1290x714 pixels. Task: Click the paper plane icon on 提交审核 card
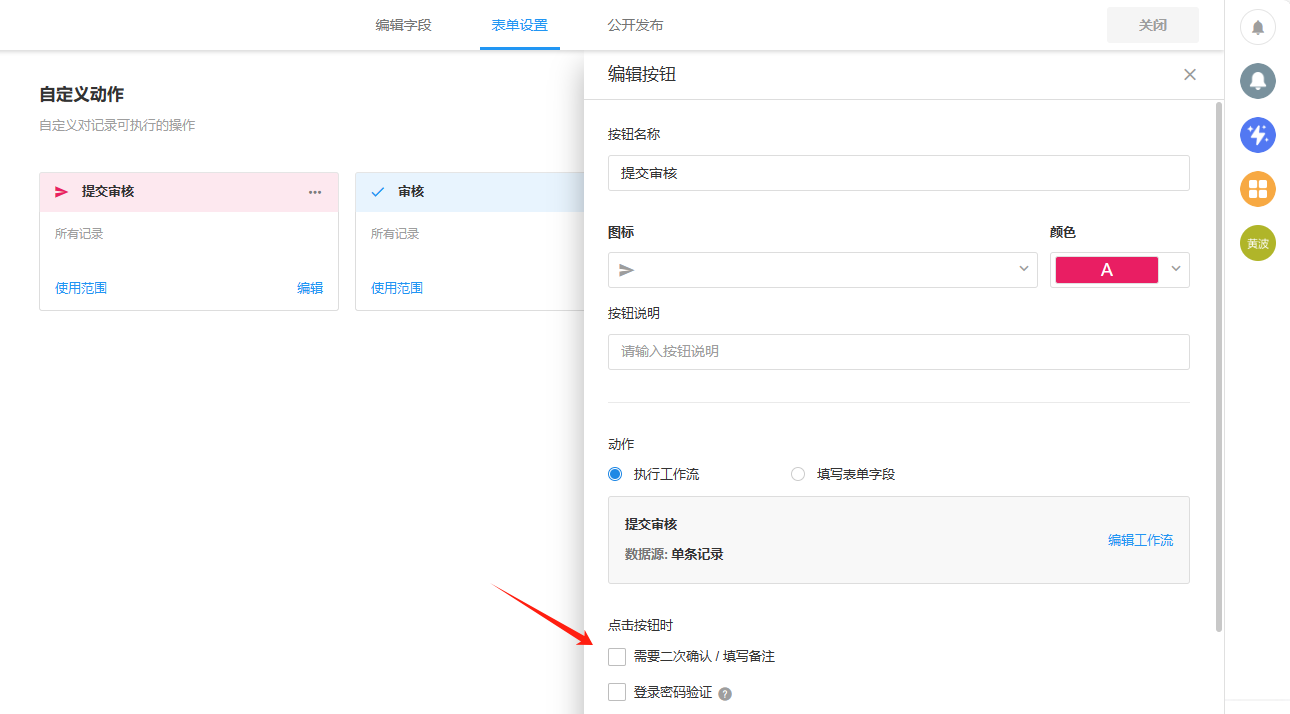click(x=62, y=192)
